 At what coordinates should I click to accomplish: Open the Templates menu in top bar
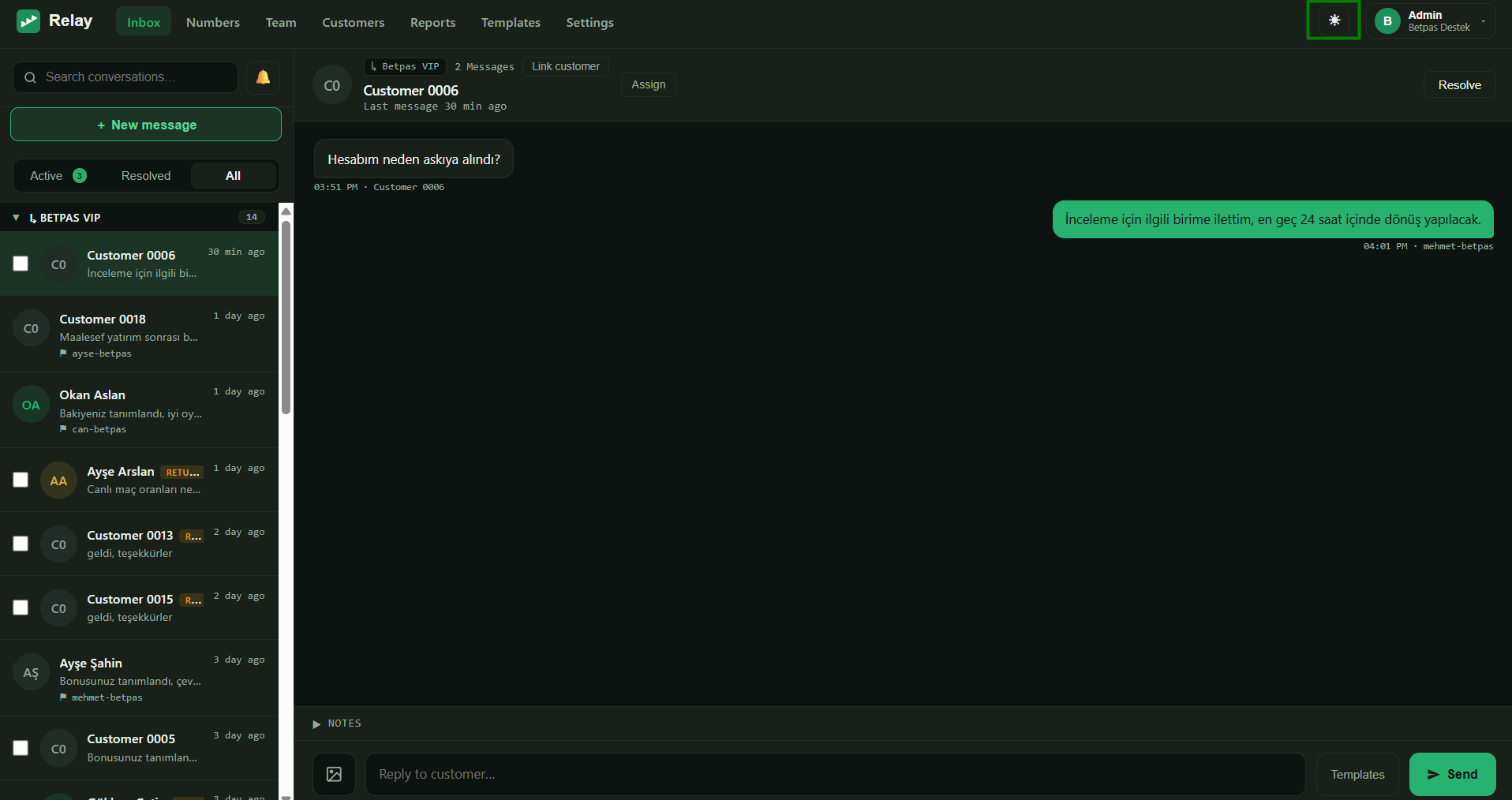(x=511, y=23)
